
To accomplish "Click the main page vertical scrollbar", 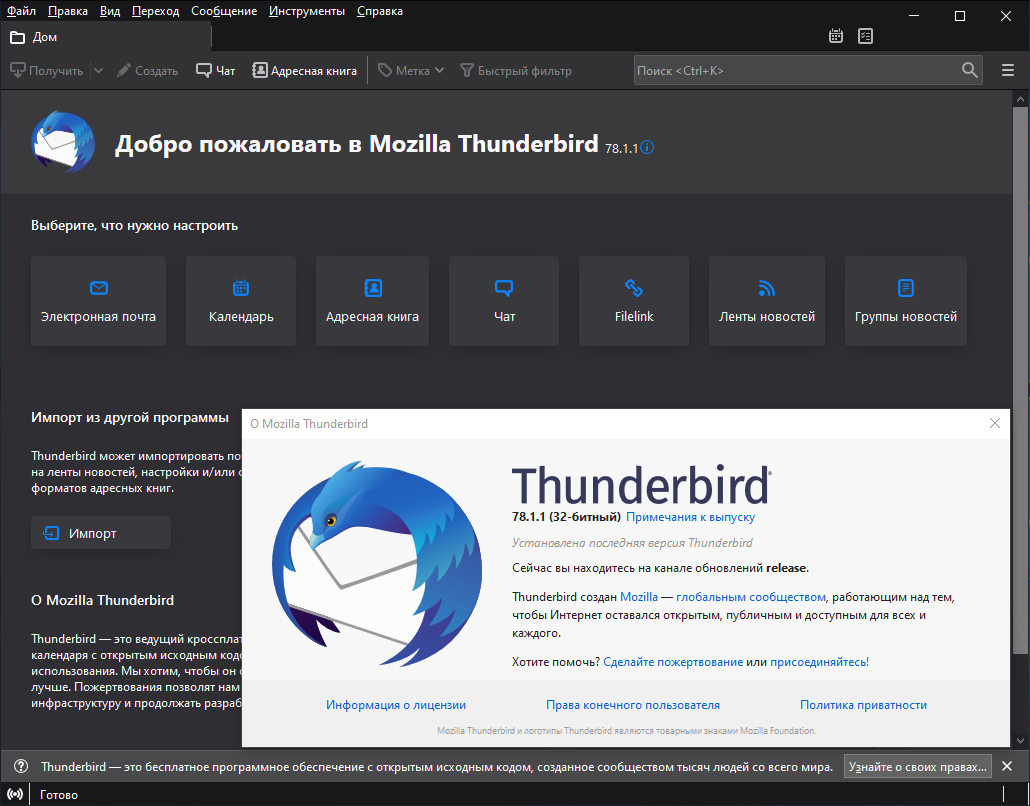I will (1020, 379).
